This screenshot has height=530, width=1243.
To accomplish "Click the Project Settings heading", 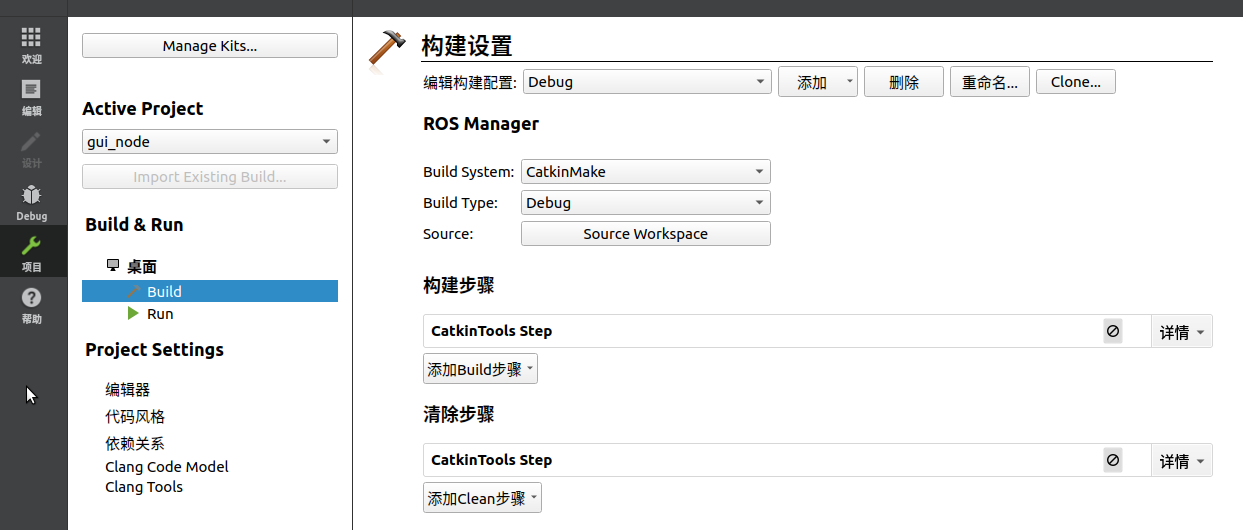I will 154,350.
